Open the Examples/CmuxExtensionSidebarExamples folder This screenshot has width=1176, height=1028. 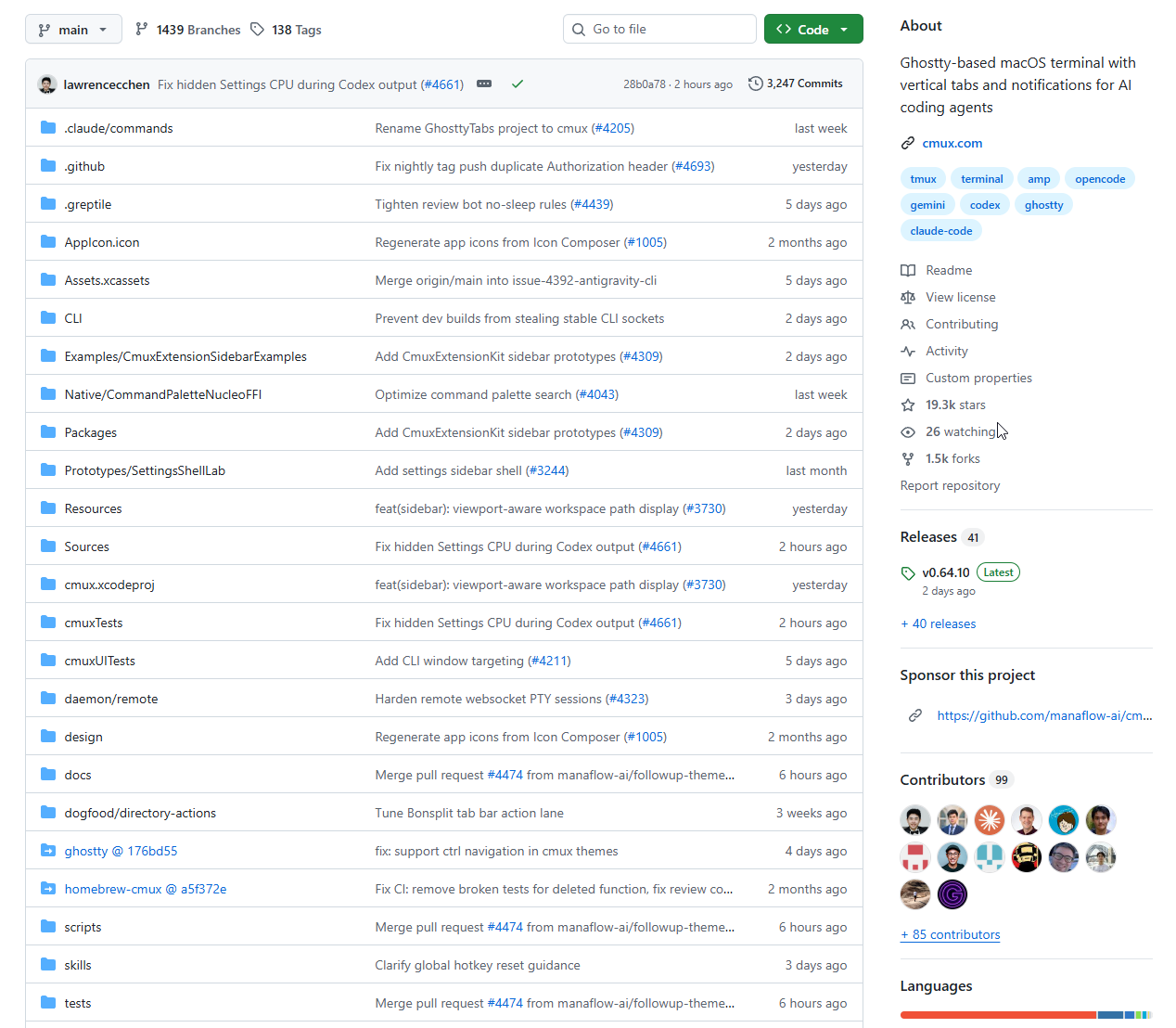tap(185, 356)
